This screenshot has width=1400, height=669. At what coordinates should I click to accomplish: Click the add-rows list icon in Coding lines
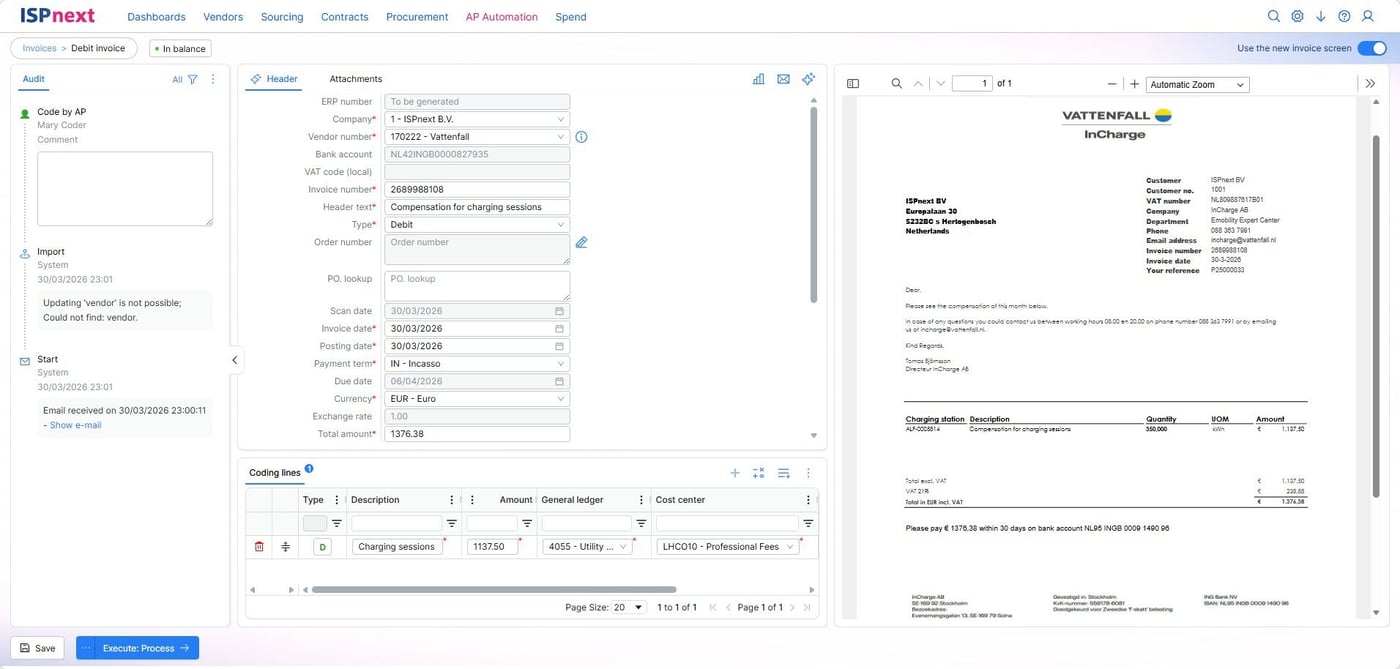click(x=784, y=473)
